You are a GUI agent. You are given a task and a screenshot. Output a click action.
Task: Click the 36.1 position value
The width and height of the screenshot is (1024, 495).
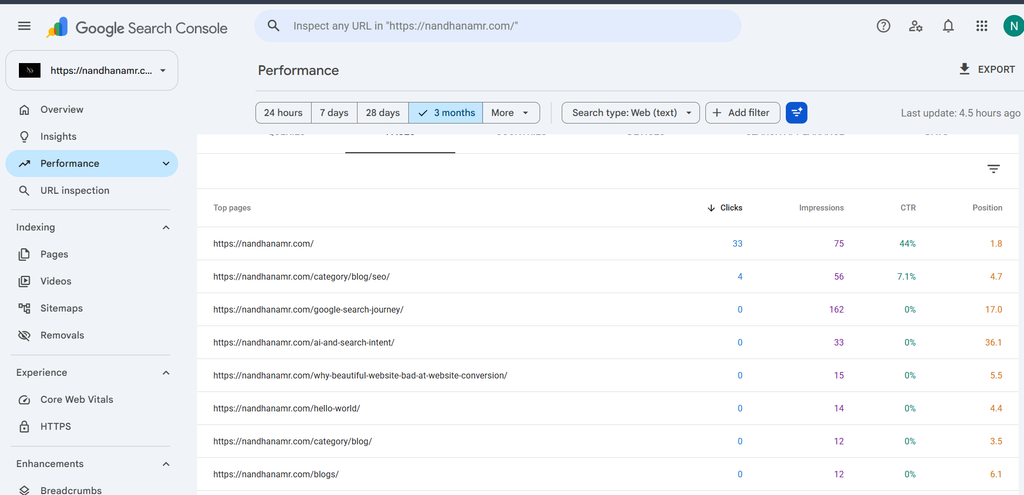point(993,342)
